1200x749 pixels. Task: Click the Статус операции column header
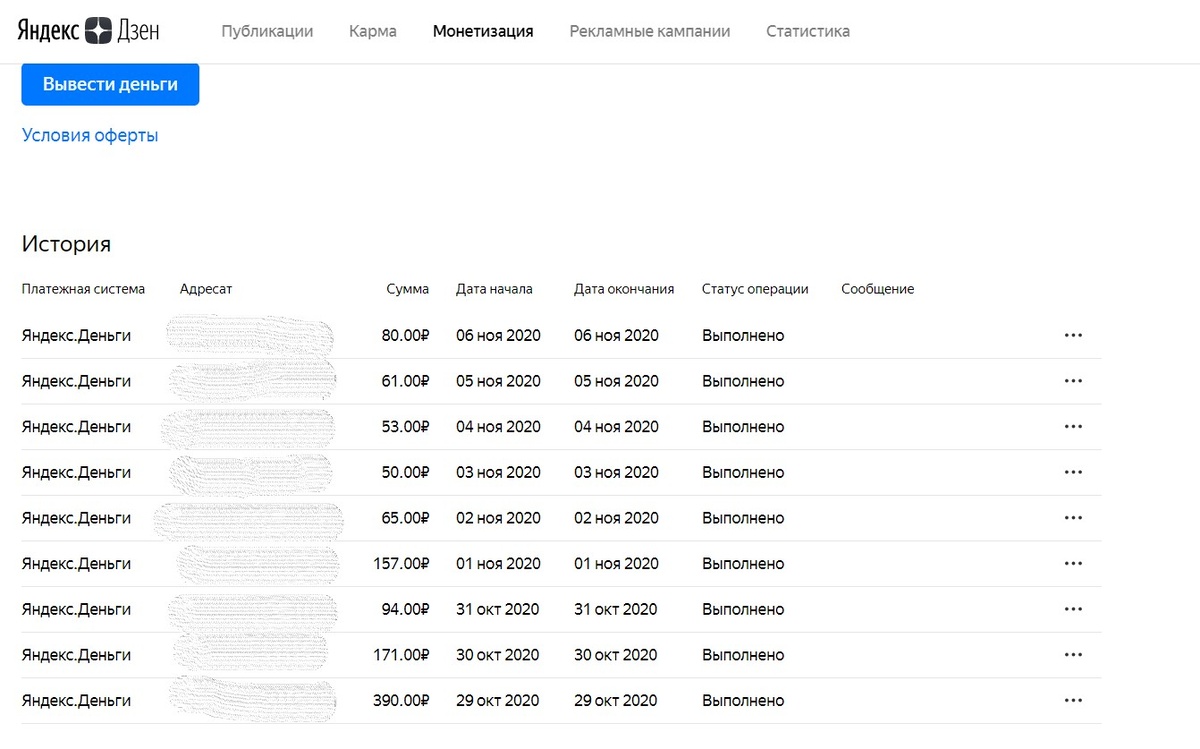point(755,288)
